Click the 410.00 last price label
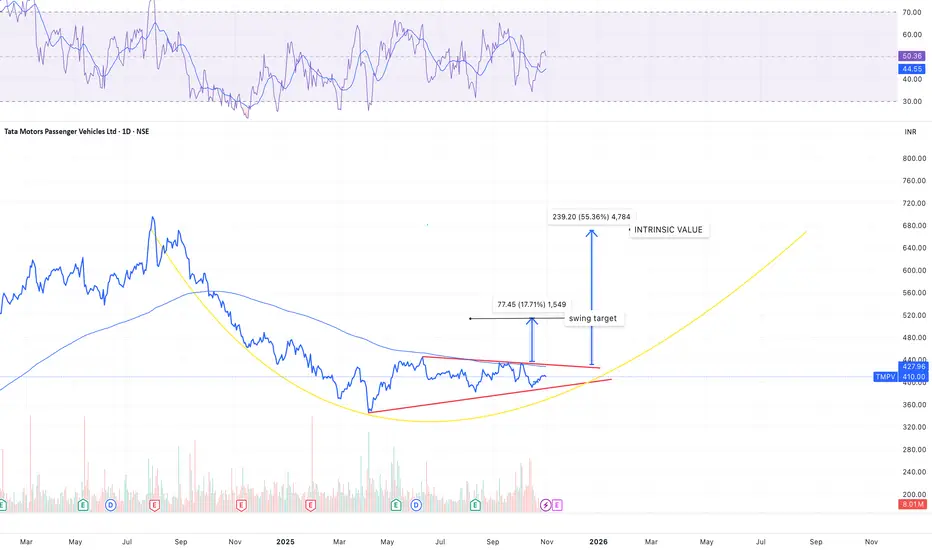 [x=913, y=377]
